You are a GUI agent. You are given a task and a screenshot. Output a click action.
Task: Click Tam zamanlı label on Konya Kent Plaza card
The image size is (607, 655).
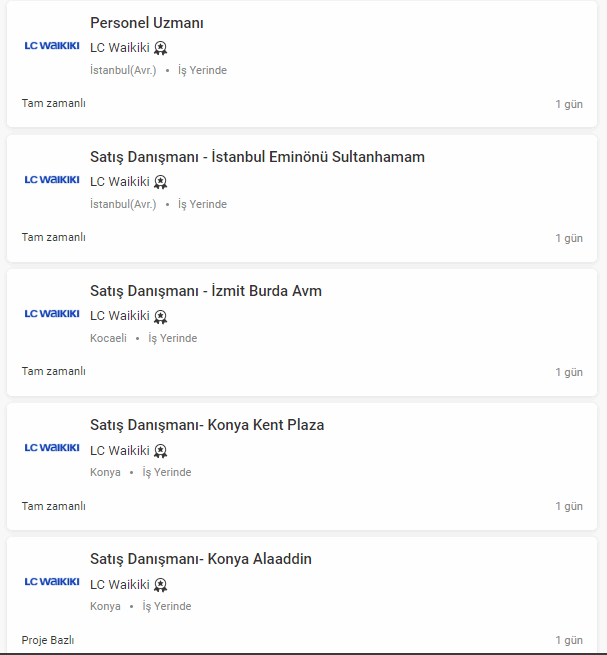point(54,505)
